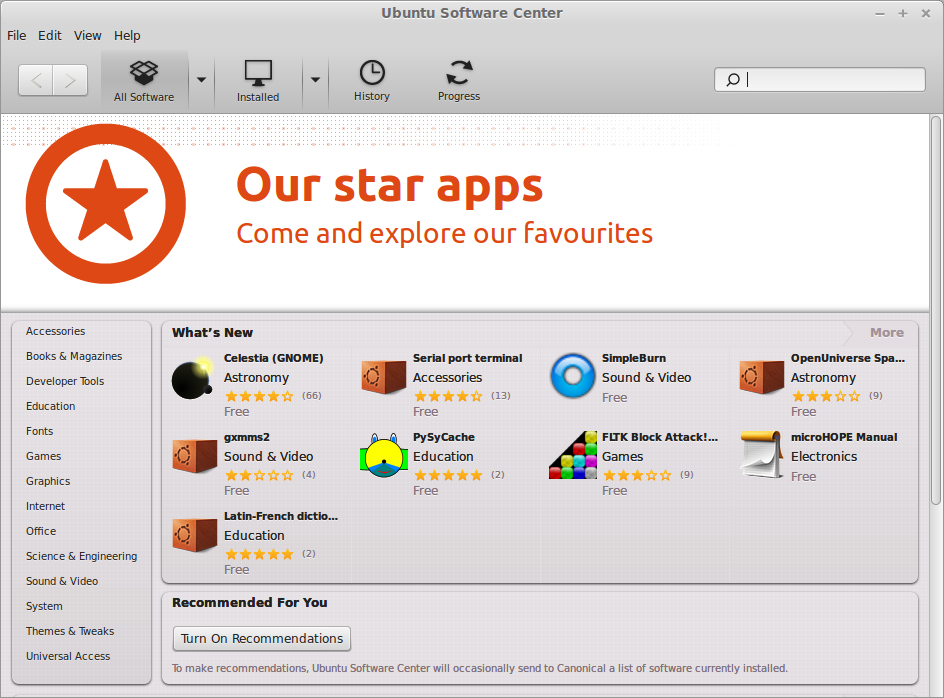Click the Celestia (GNOME) app icon
The width and height of the screenshot is (944, 698).
192,377
